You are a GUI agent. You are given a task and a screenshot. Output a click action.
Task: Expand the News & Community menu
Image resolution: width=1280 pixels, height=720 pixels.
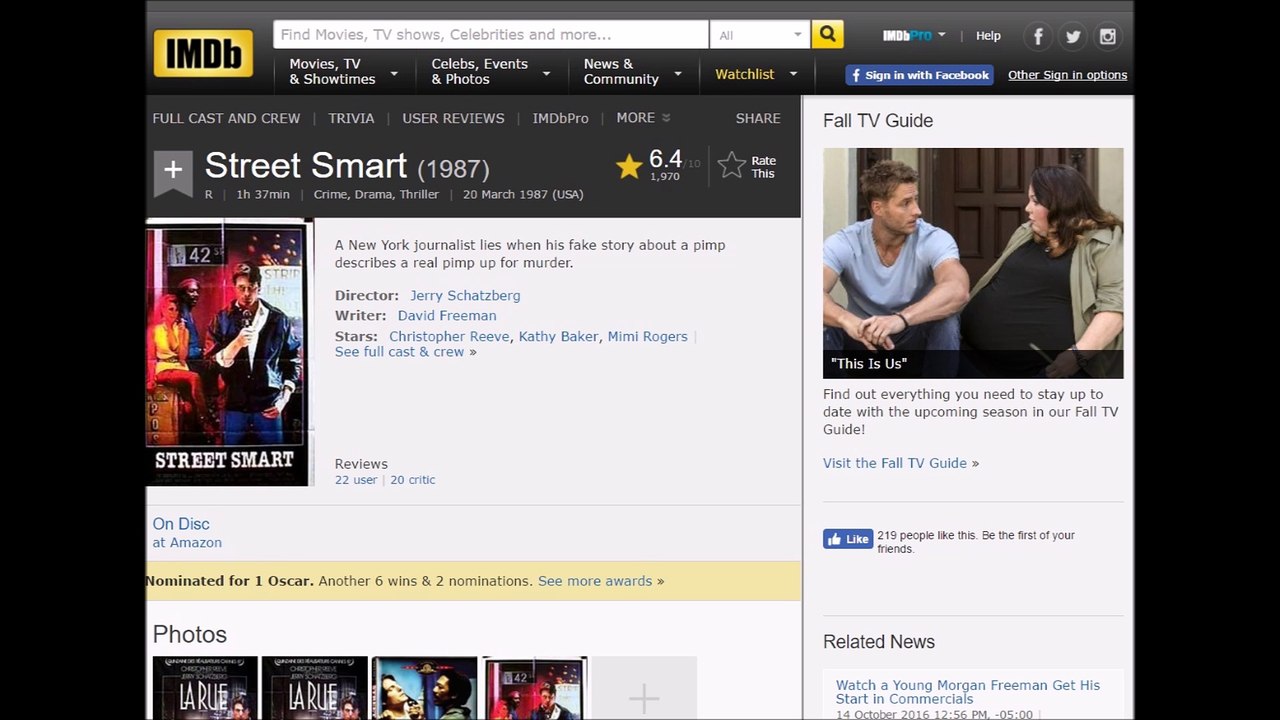click(x=632, y=72)
